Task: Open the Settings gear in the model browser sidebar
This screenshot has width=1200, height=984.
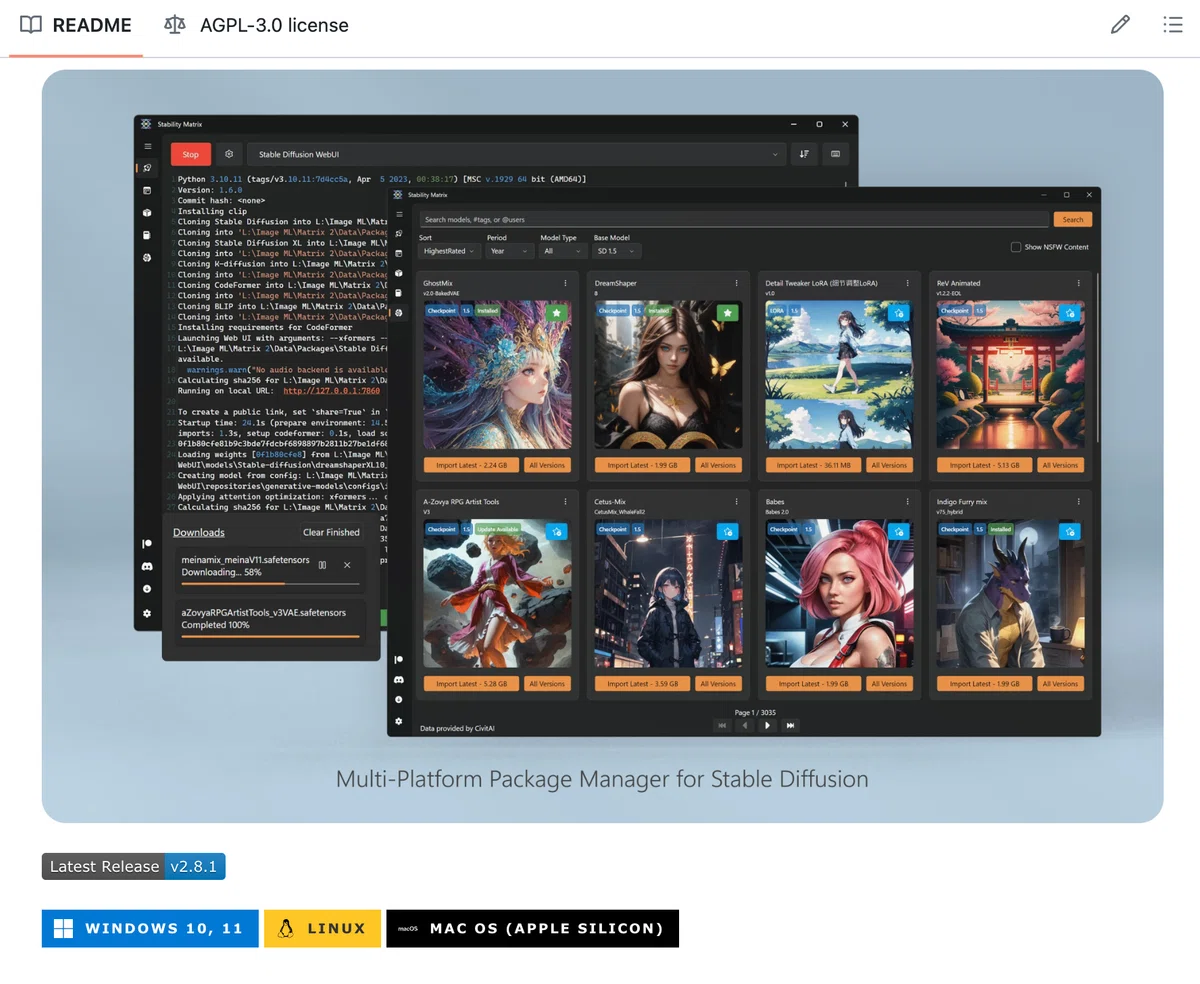Action: pos(399,721)
